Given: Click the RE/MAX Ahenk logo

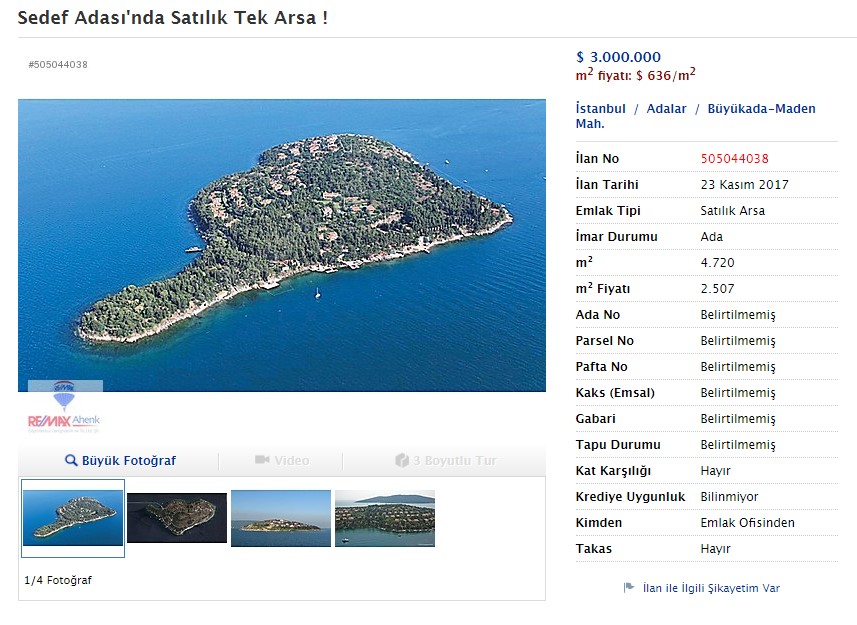Looking at the screenshot, I should pyautogui.click(x=64, y=410).
